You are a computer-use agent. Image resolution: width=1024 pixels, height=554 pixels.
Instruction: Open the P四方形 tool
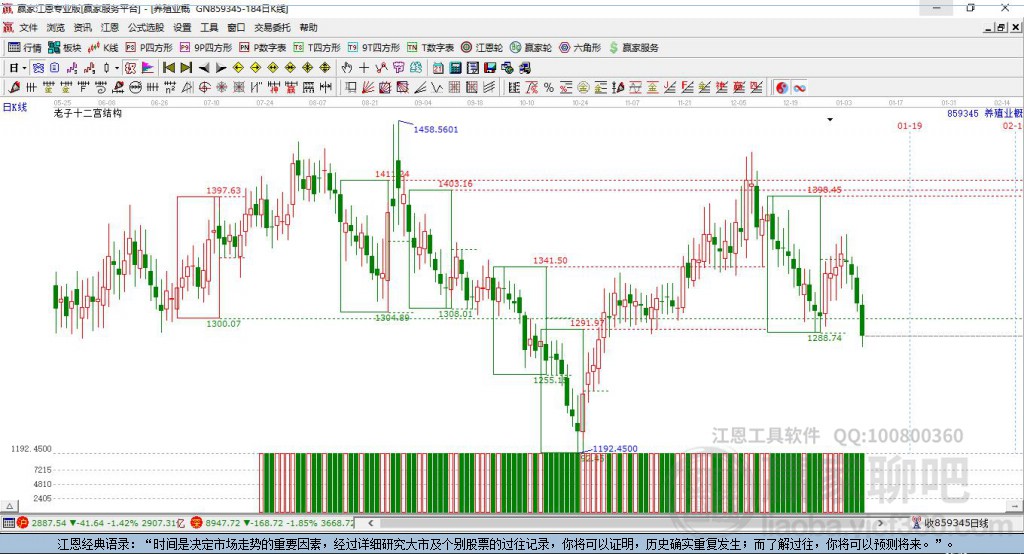tap(149, 48)
